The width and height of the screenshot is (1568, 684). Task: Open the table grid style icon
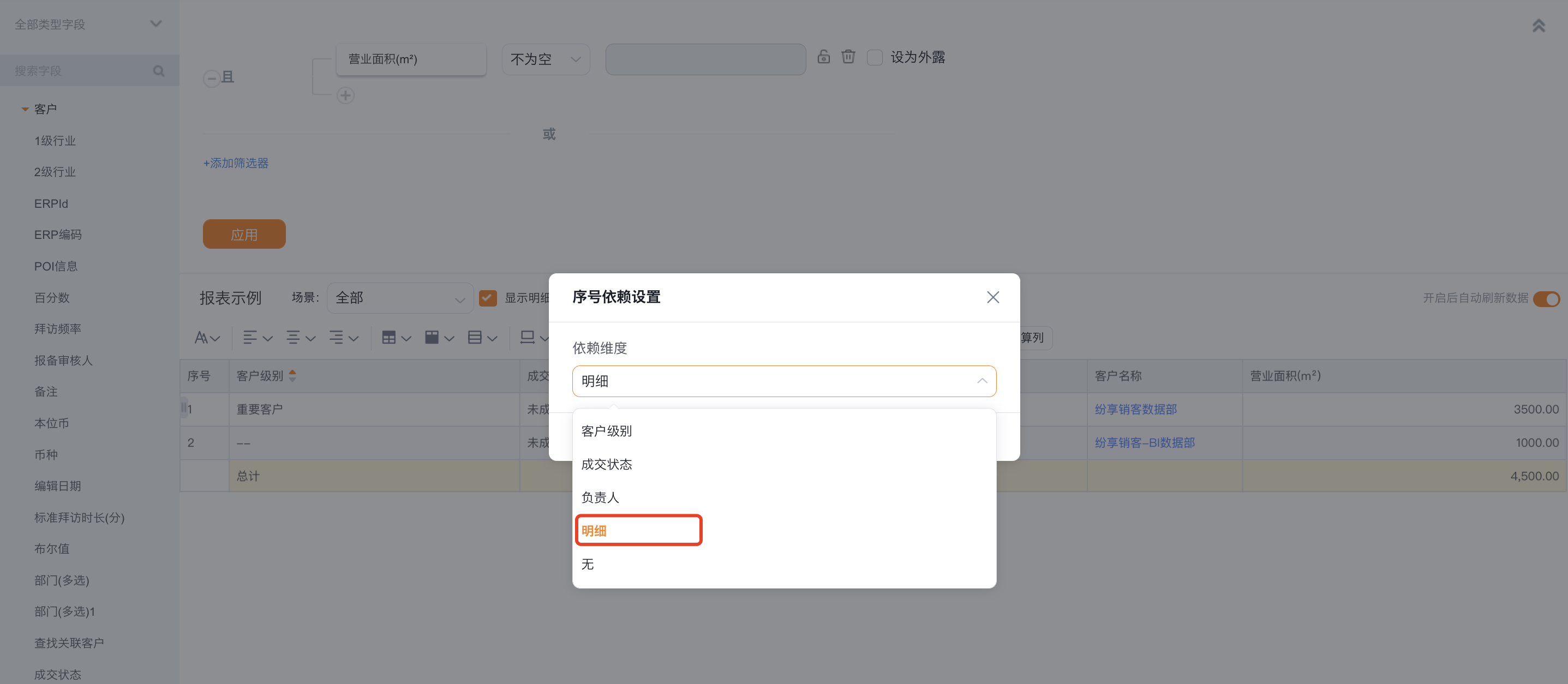pyautogui.click(x=388, y=338)
